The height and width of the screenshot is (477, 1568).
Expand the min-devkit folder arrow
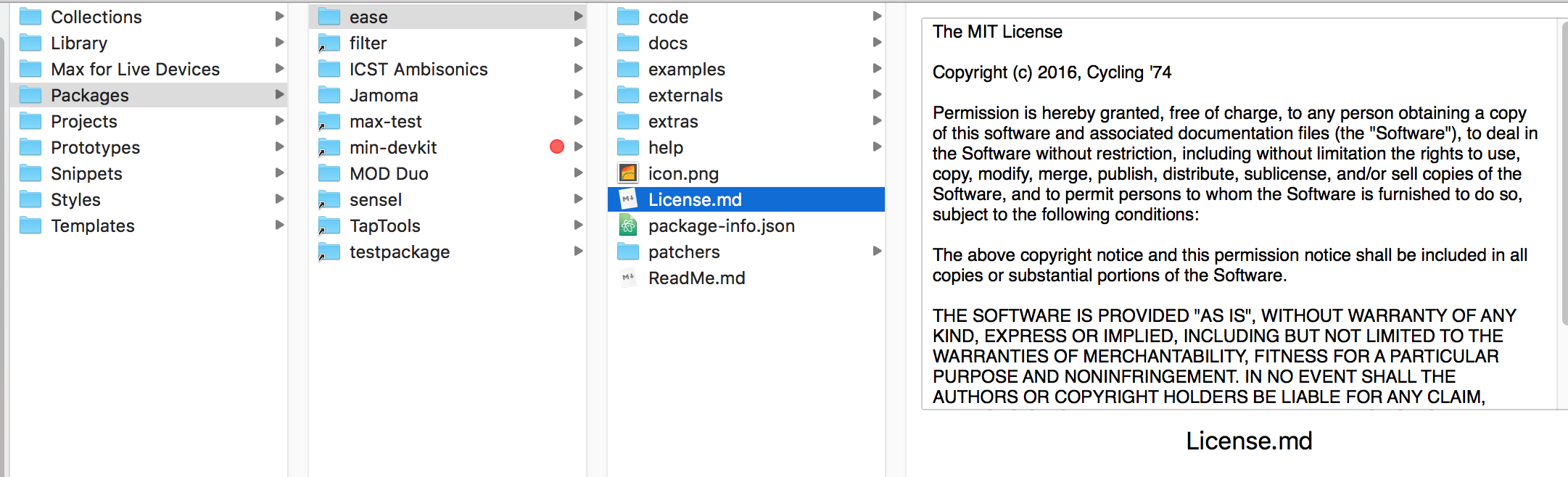(x=578, y=146)
